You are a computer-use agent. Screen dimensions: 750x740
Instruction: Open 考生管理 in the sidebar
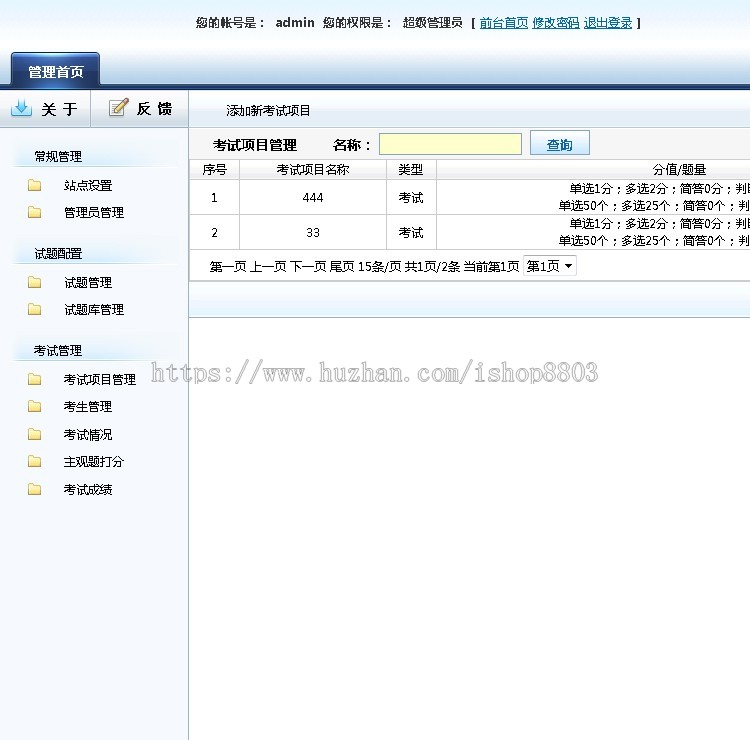pyautogui.click(x=88, y=407)
